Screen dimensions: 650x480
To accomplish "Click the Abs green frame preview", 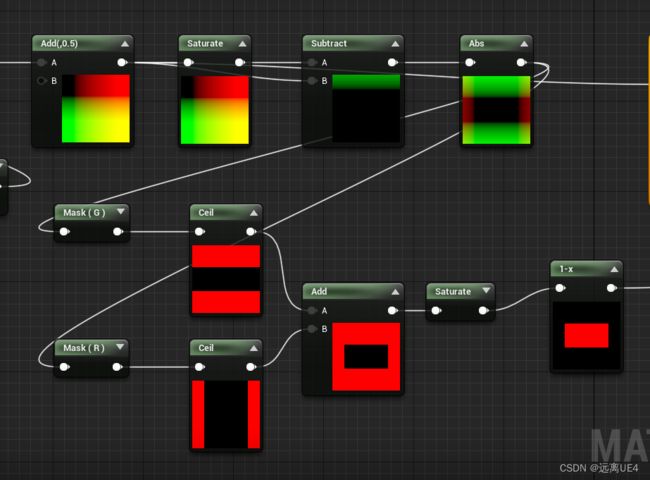I will (x=496, y=110).
